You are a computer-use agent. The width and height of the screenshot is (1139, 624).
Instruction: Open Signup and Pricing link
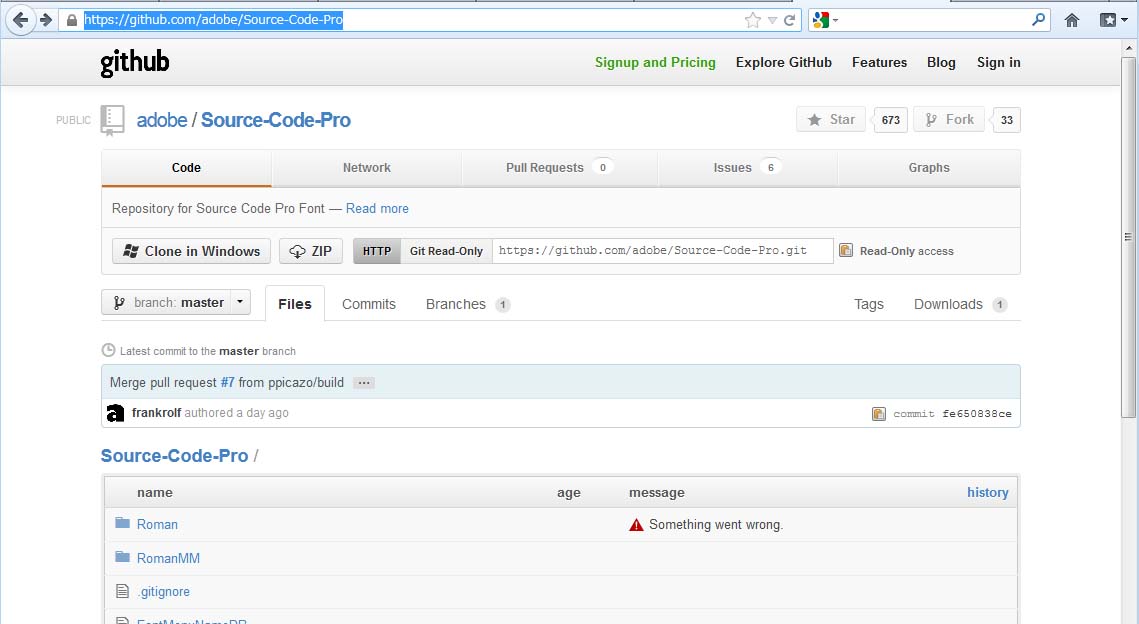click(655, 62)
